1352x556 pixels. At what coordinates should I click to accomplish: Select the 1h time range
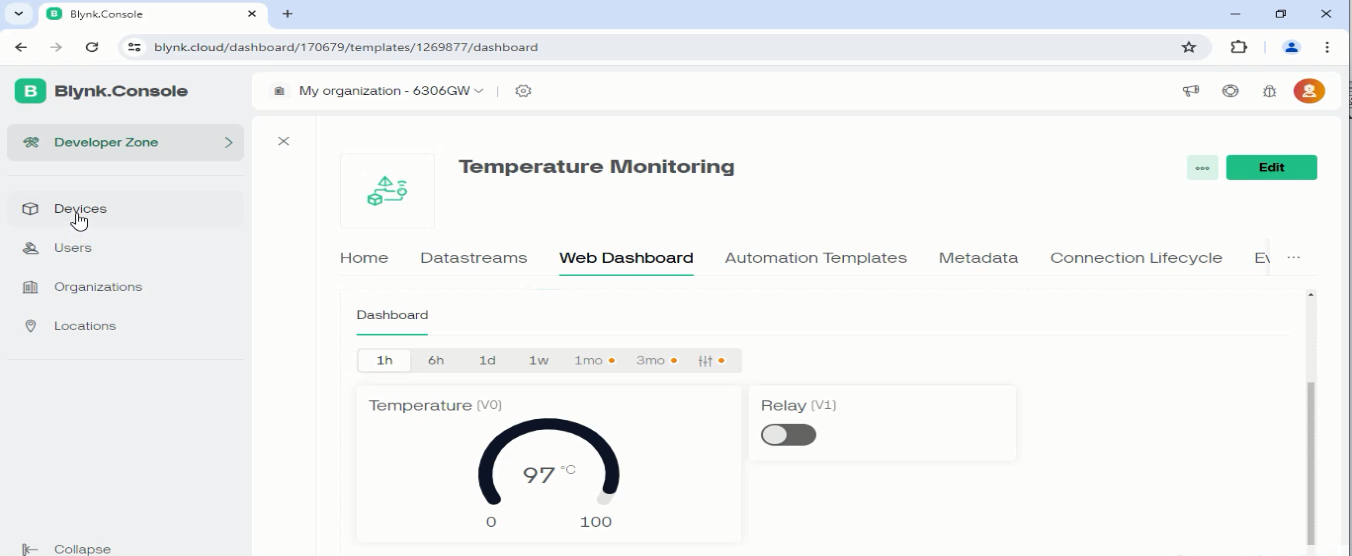point(384,360)
